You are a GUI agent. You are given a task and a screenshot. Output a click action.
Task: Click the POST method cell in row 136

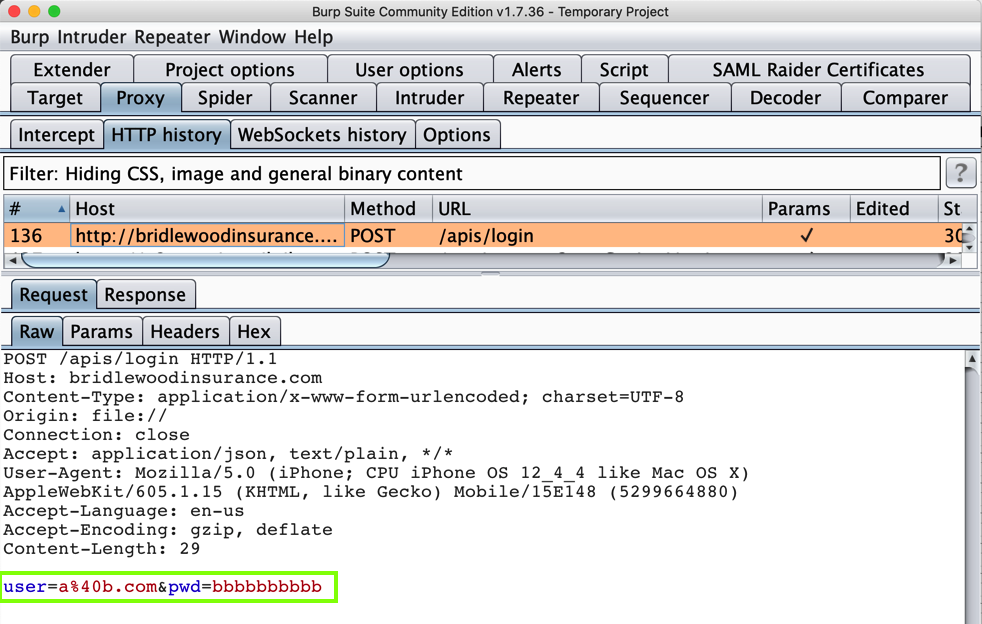tap(388, 236)
